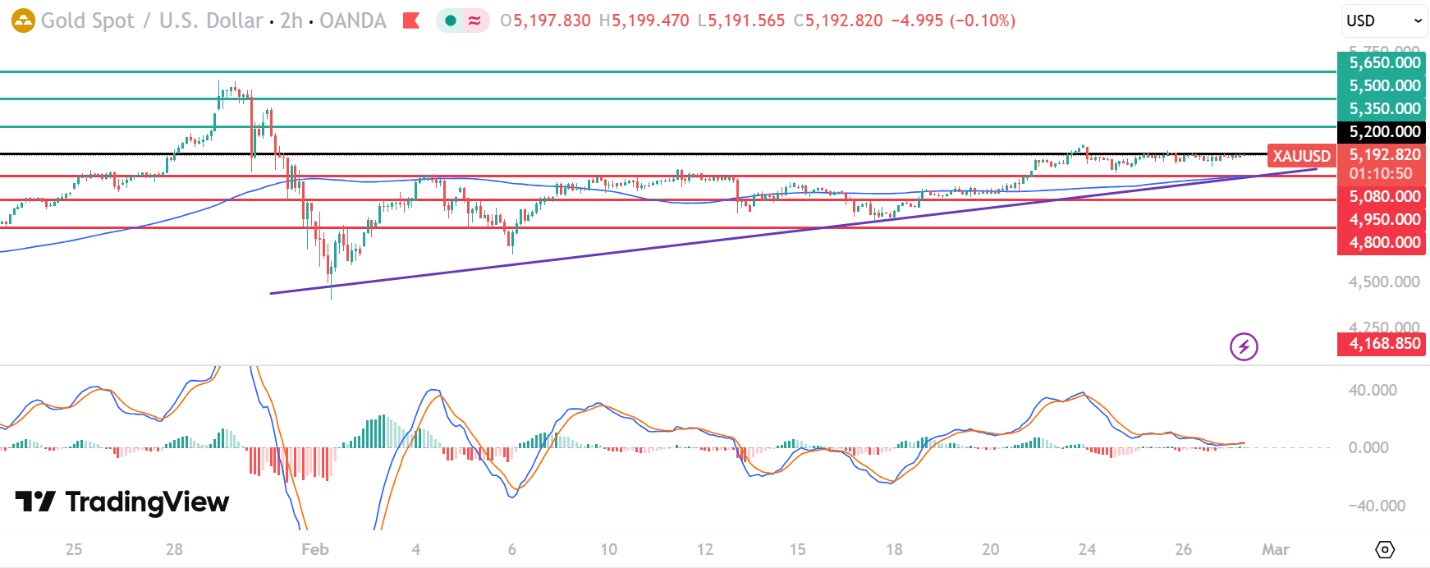
Task: Click the Mar date on time axis
Action: point(1274,549)
